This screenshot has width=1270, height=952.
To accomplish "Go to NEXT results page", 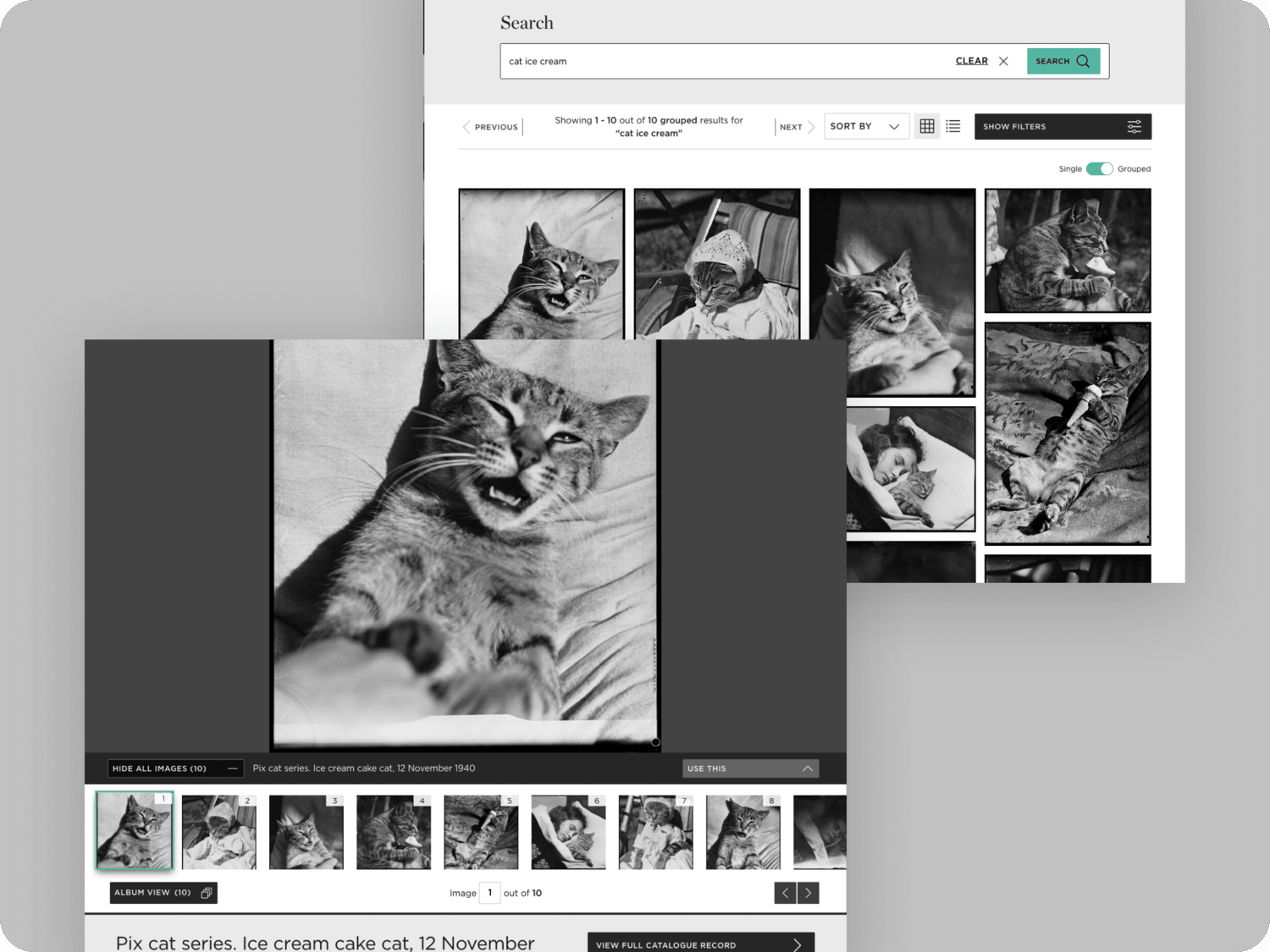I will tap(797, 127).
